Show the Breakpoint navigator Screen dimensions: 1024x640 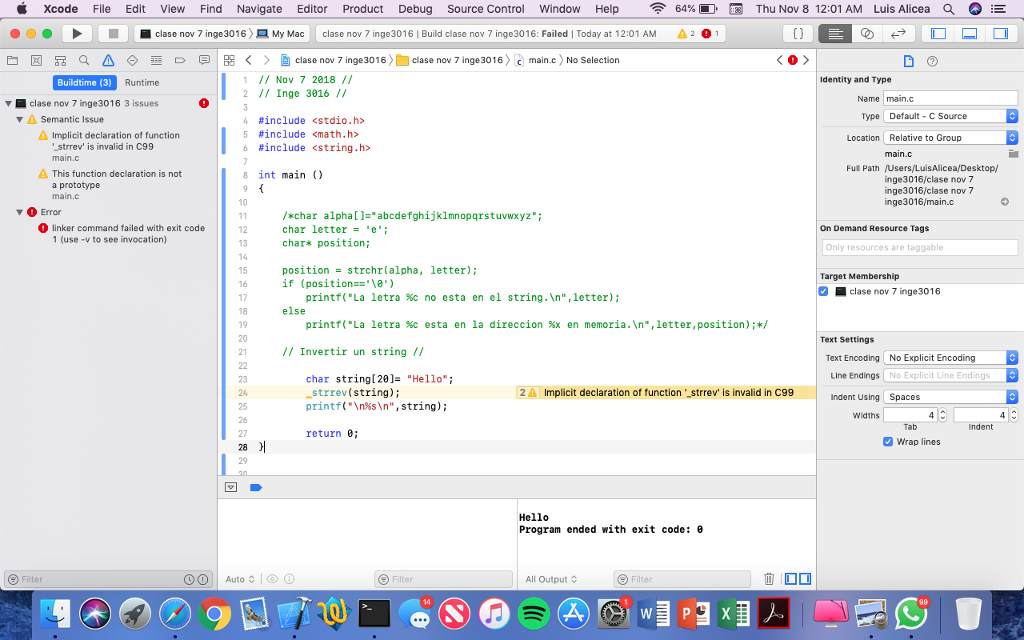pos(180,60)
